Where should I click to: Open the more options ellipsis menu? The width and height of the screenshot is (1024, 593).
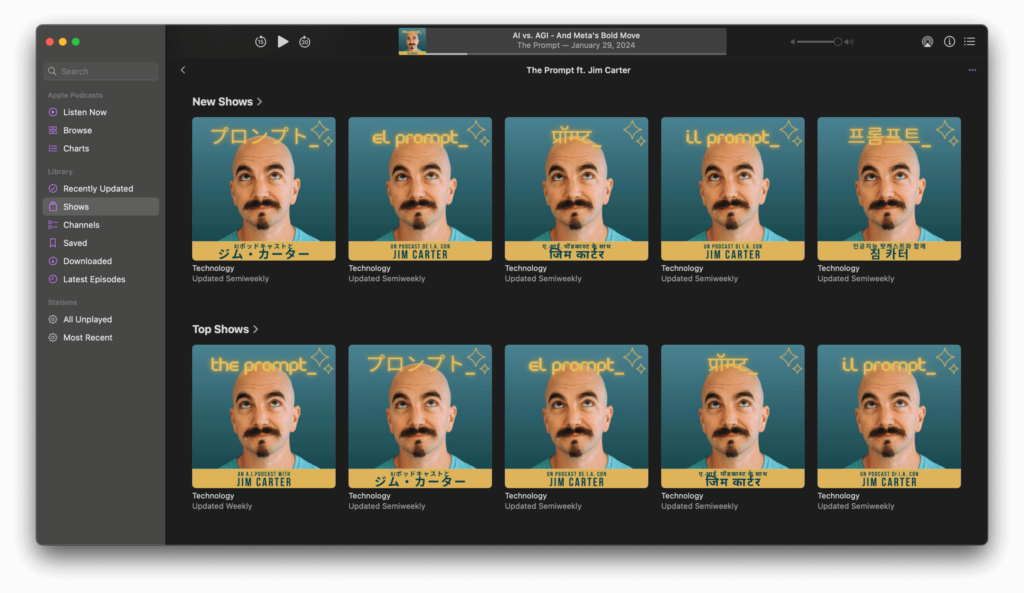tap(972, 70)
